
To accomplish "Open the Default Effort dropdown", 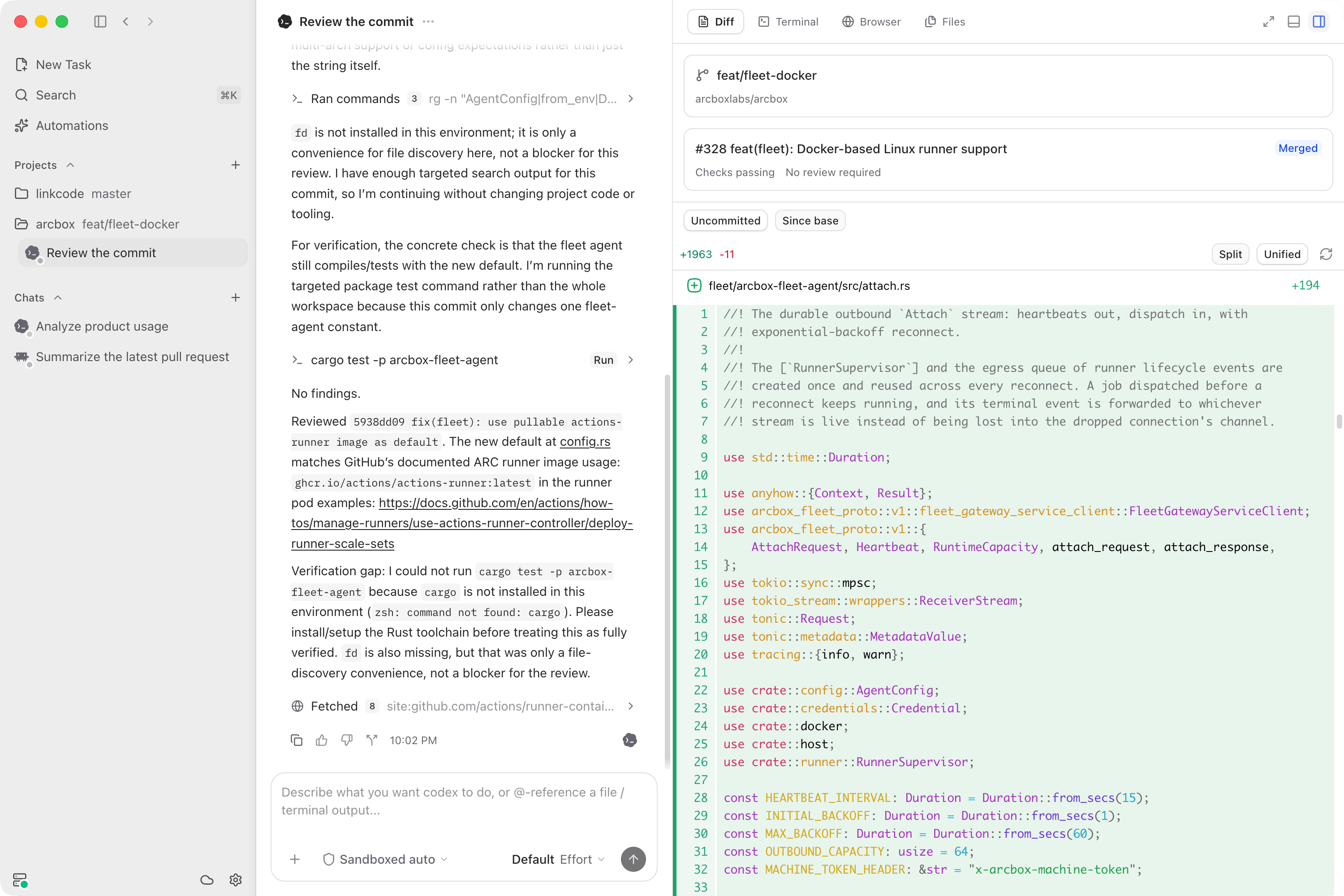I will point(558,859).
